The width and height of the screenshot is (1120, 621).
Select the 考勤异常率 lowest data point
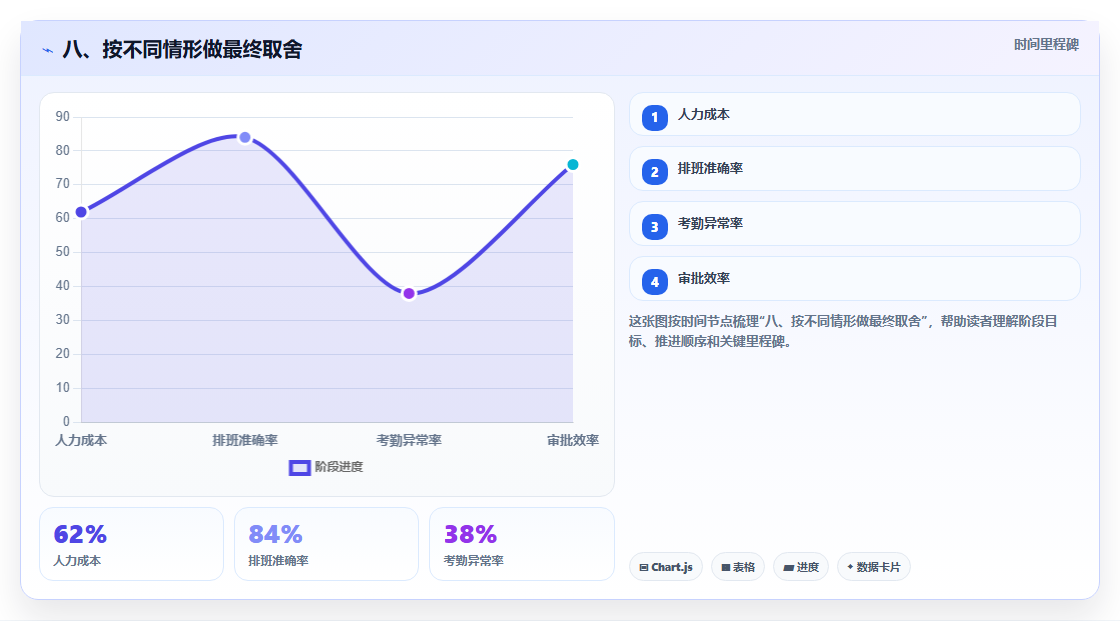[x=409, y=293]
